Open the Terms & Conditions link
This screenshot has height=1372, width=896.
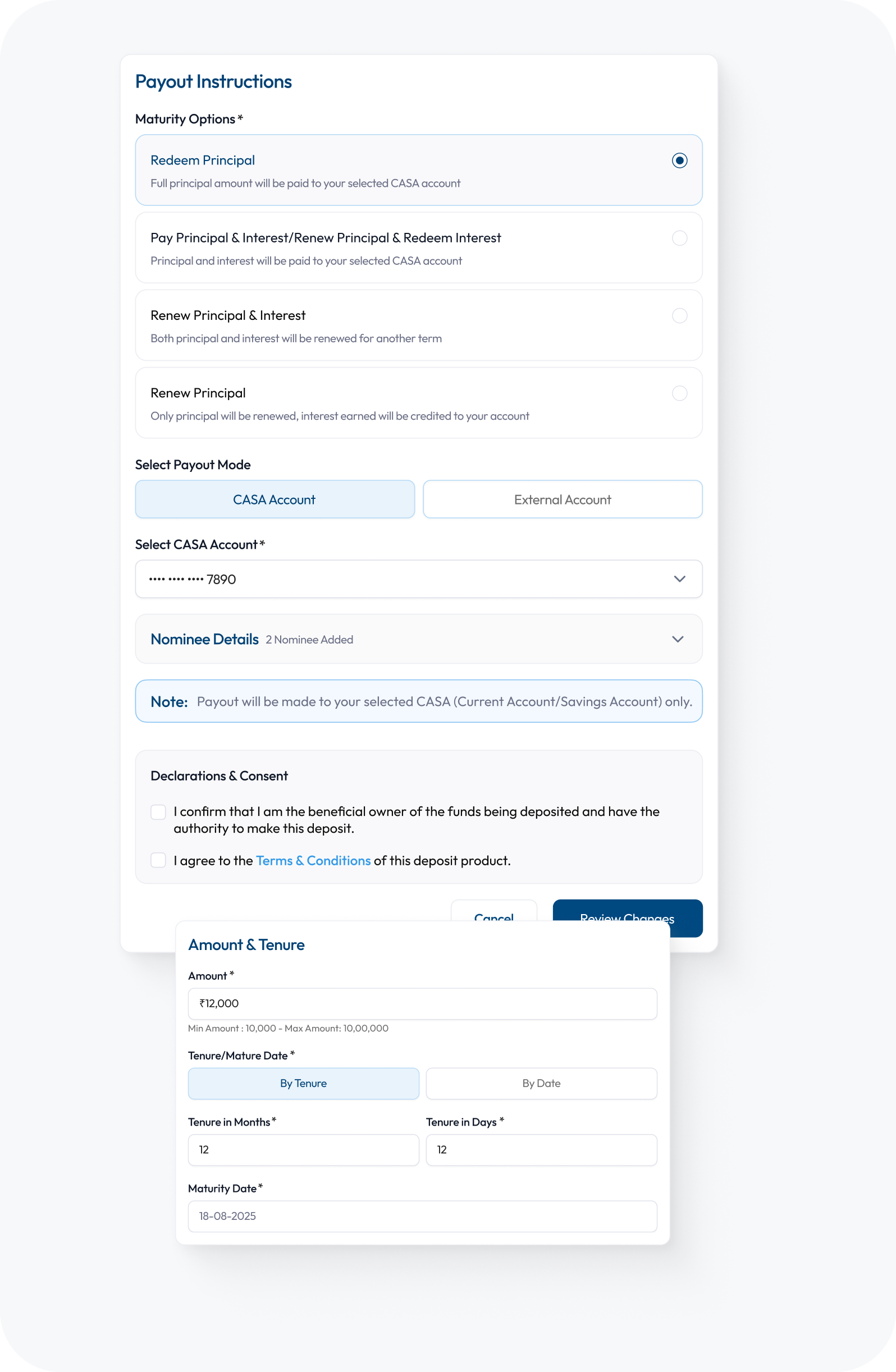pos(313,860)
